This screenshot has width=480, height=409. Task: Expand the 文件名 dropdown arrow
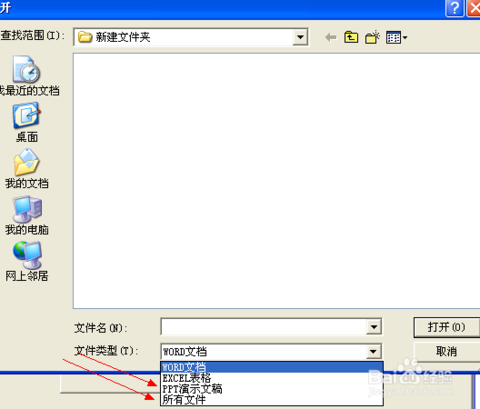pyautogui.click(x=374, y=327)
